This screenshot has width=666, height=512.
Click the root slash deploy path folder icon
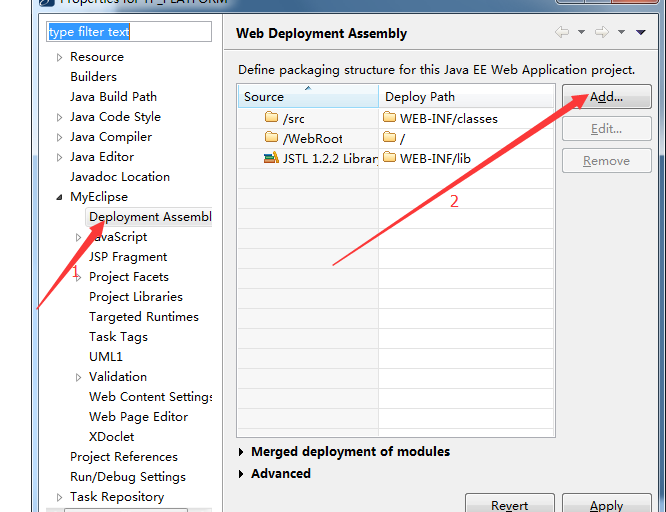pos(389,137)
